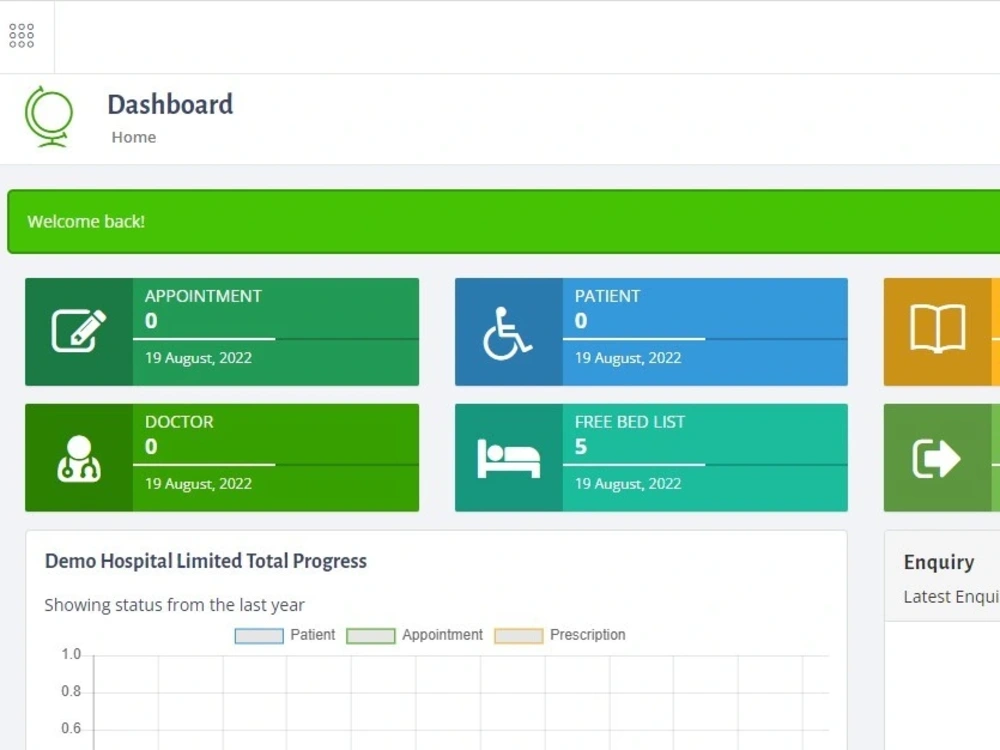The width and height of the screenshot is (1000, 750).
Task: Click the Dashboard page heading
Action: [x=170, y=105]
